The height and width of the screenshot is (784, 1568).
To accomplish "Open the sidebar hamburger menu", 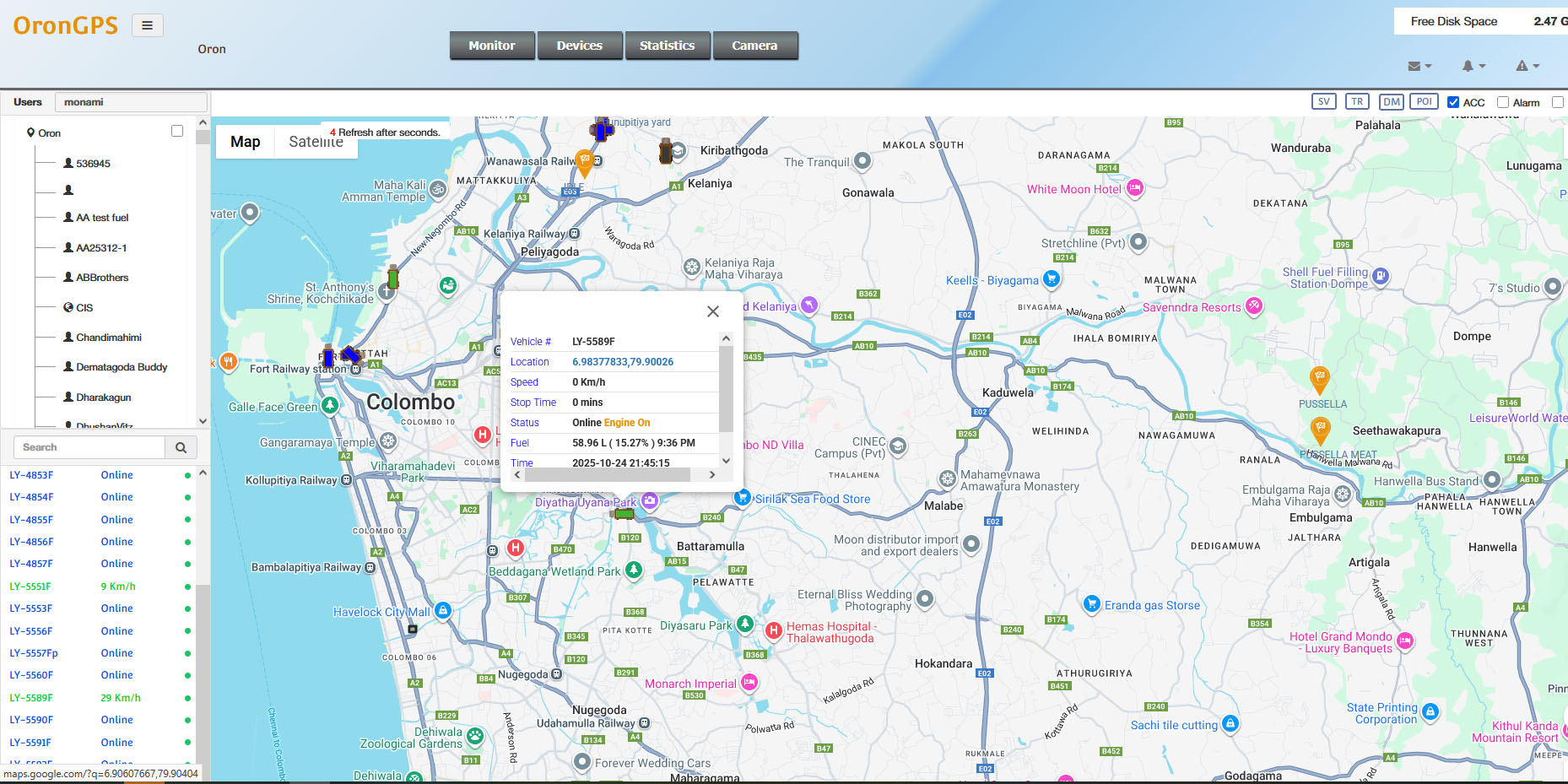I will click(x=148, y=25).
